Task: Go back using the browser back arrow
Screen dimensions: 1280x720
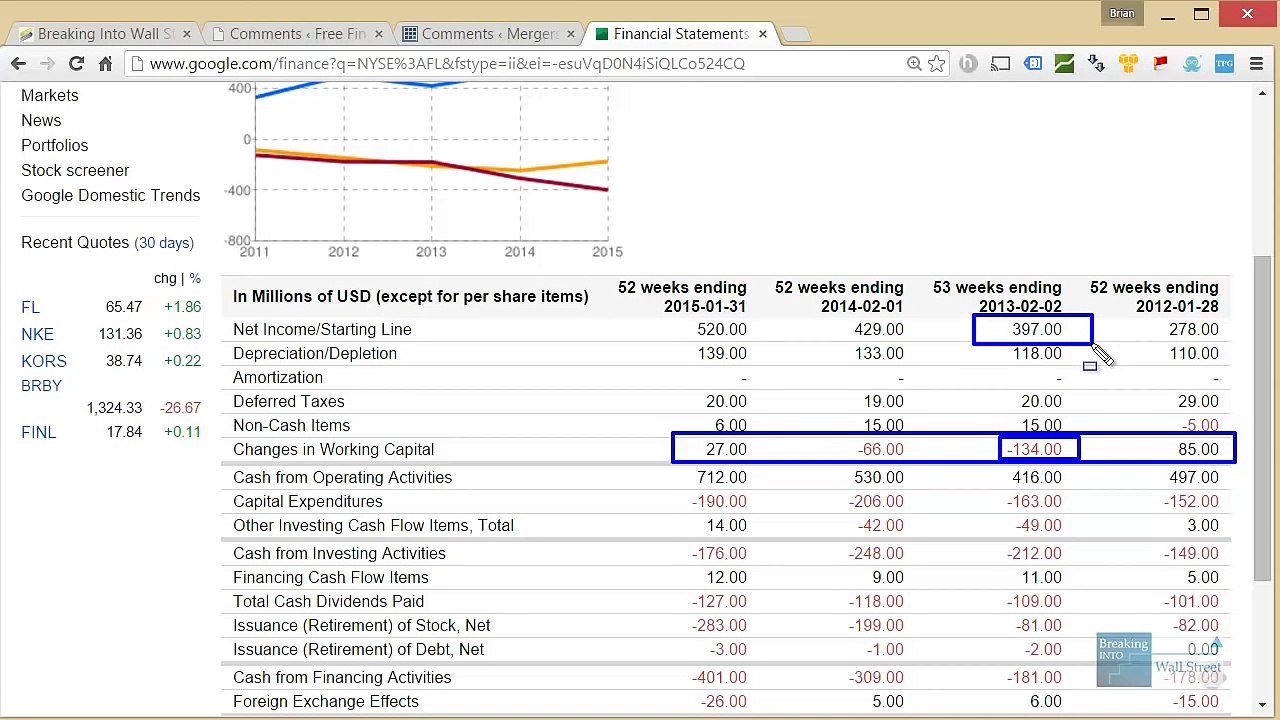Action: (x=18, y=64)
